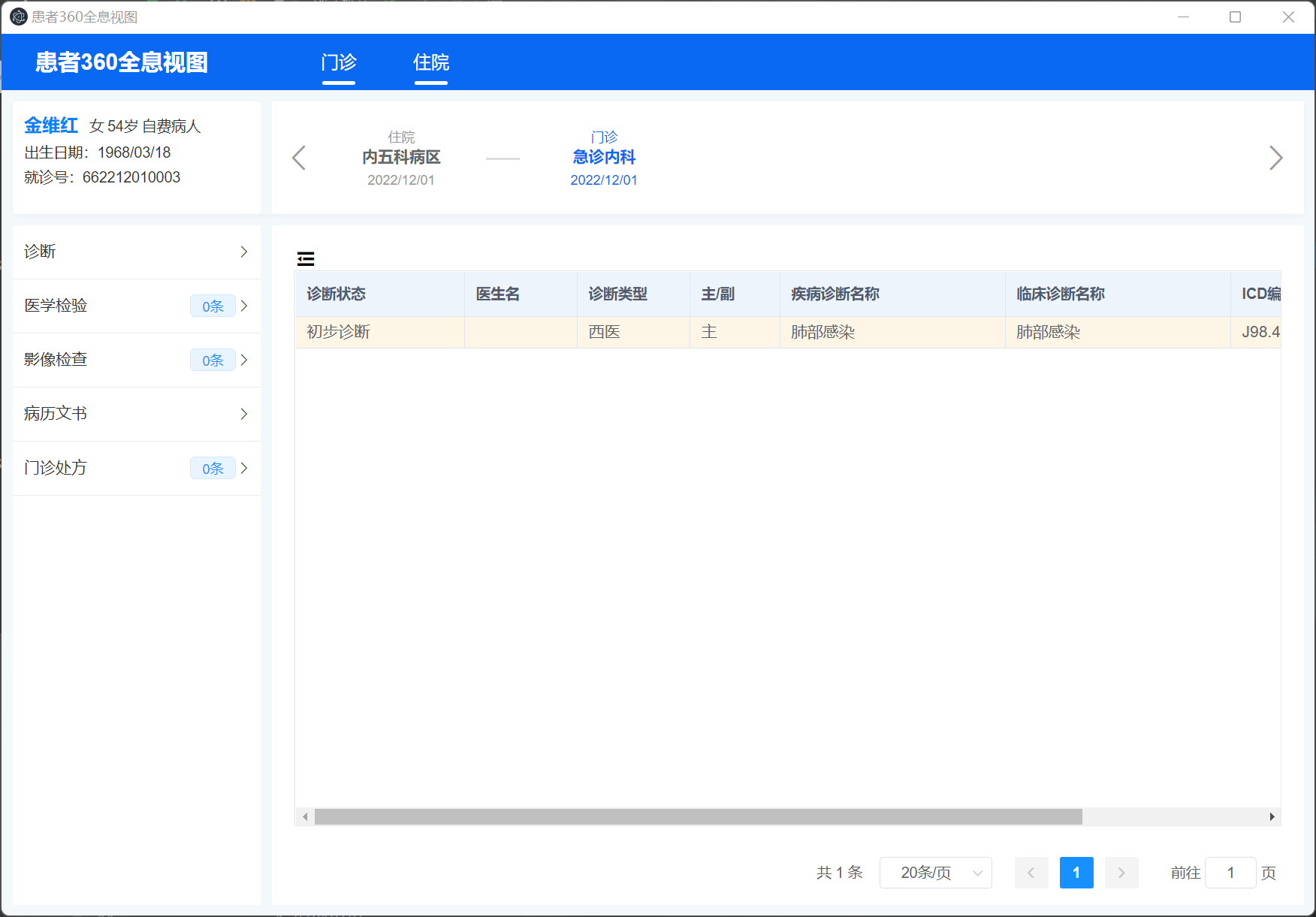
Task: Click the 就诊号 662212010003 text
Action: (x=102, y=177)
